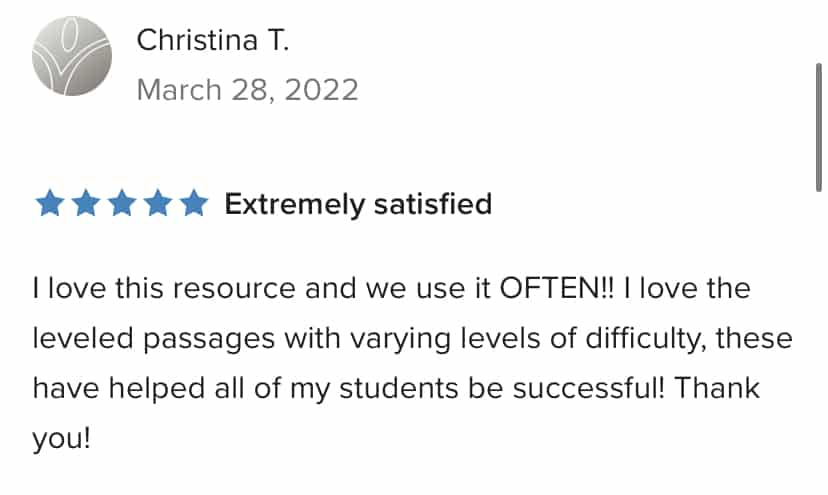The image size is (828, 495).
Task: Click the word 'resource' in first line
Action: tap(234, 289)
